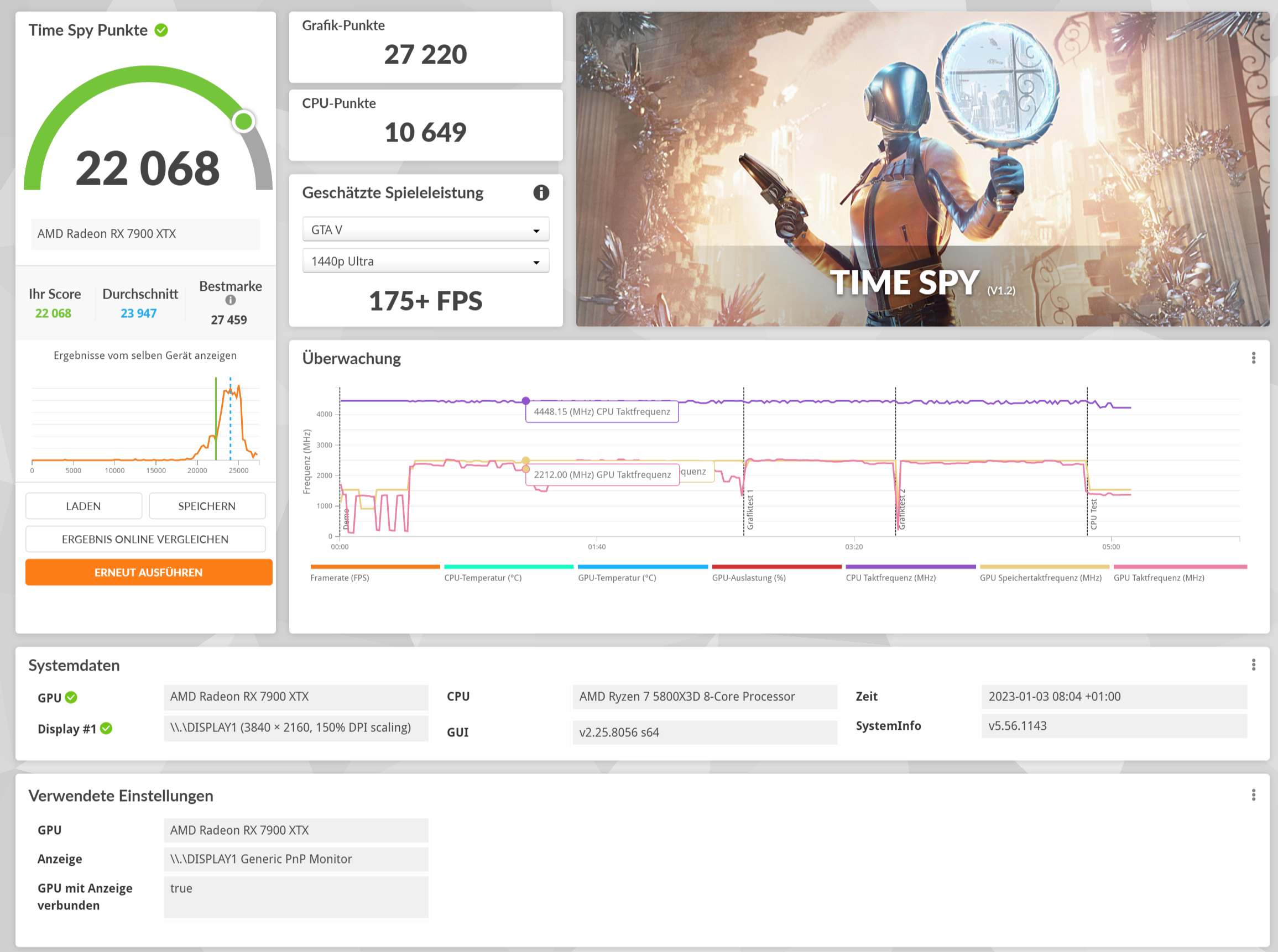
Task: Toggle the GPU-Temperatur graph legend
Action: tap(617, 577)
